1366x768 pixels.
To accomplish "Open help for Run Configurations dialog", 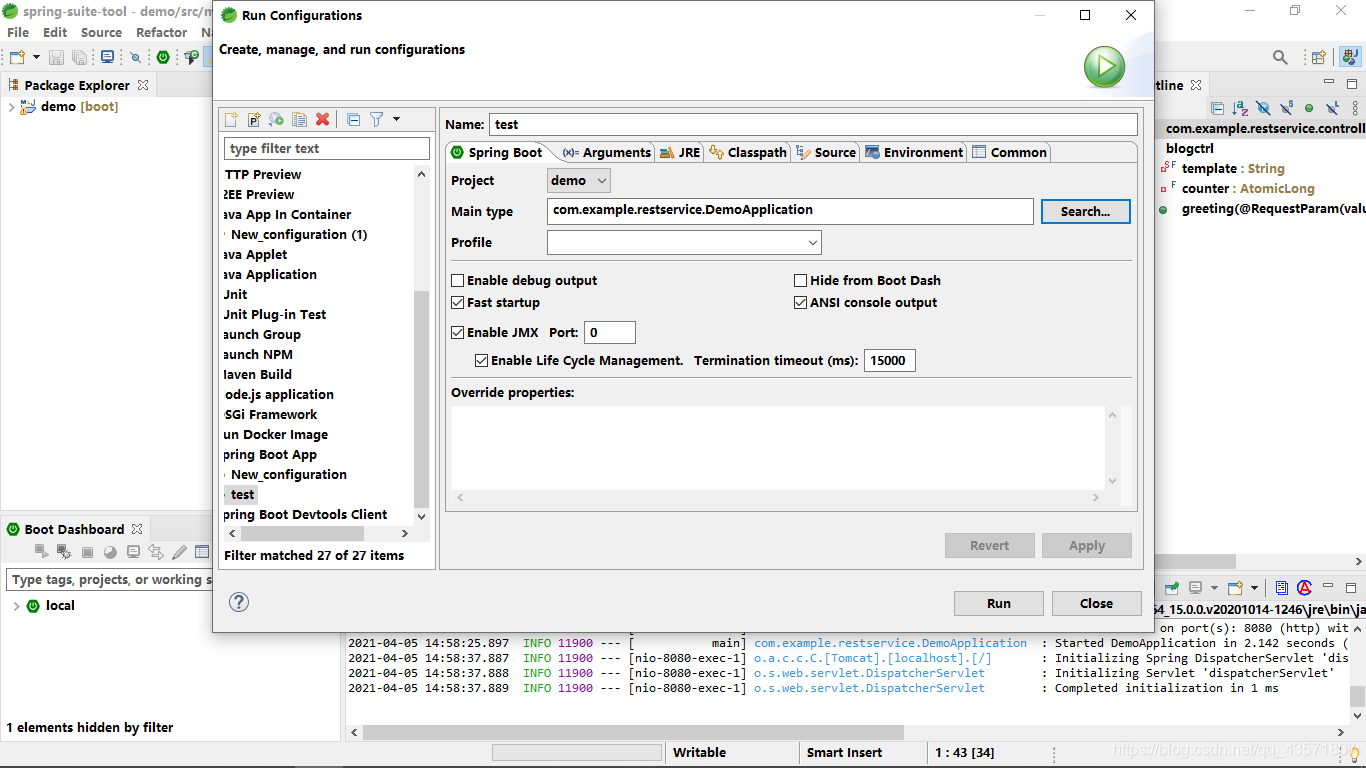I will pos(239,602).
